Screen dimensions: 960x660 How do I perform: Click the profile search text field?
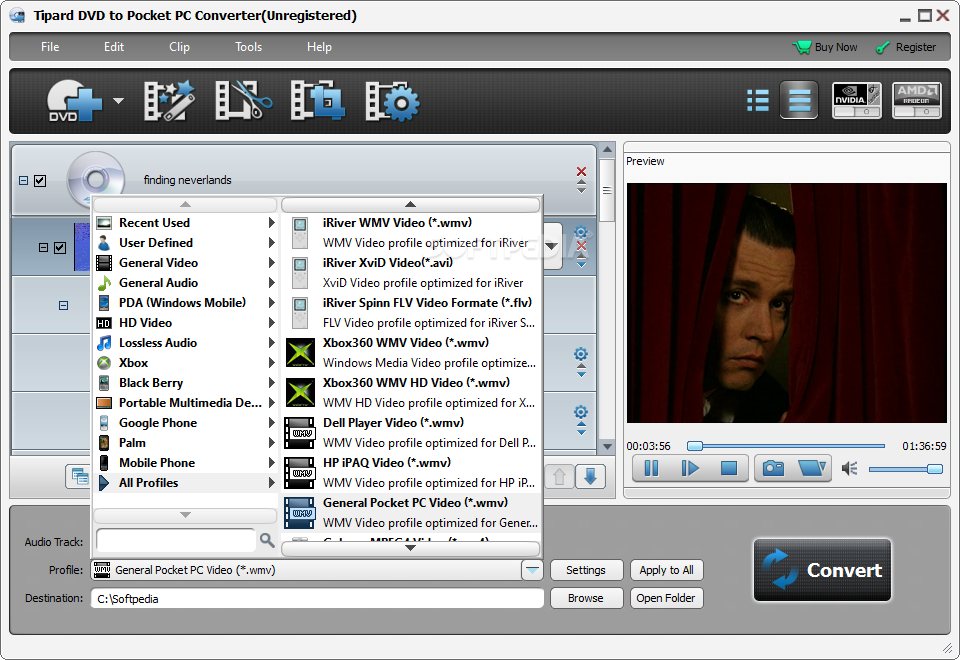tap(176, 541)
